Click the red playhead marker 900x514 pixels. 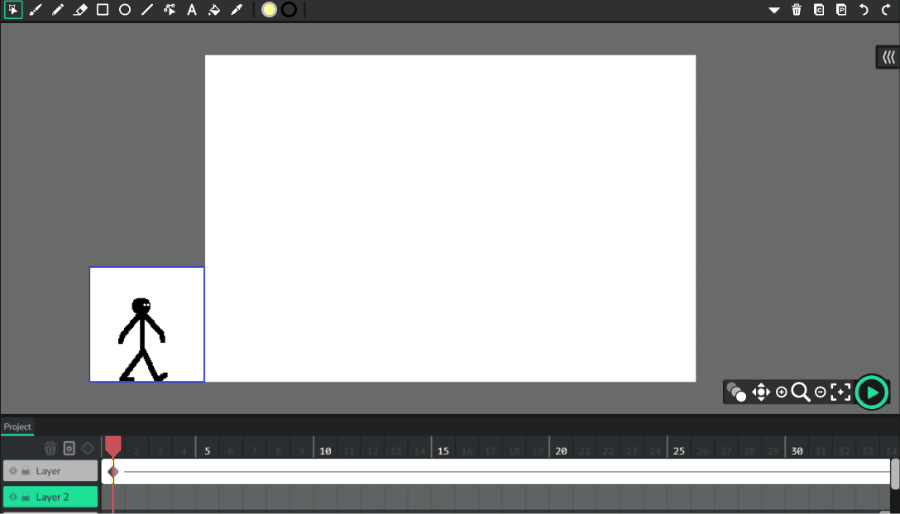tap(113, 445)
